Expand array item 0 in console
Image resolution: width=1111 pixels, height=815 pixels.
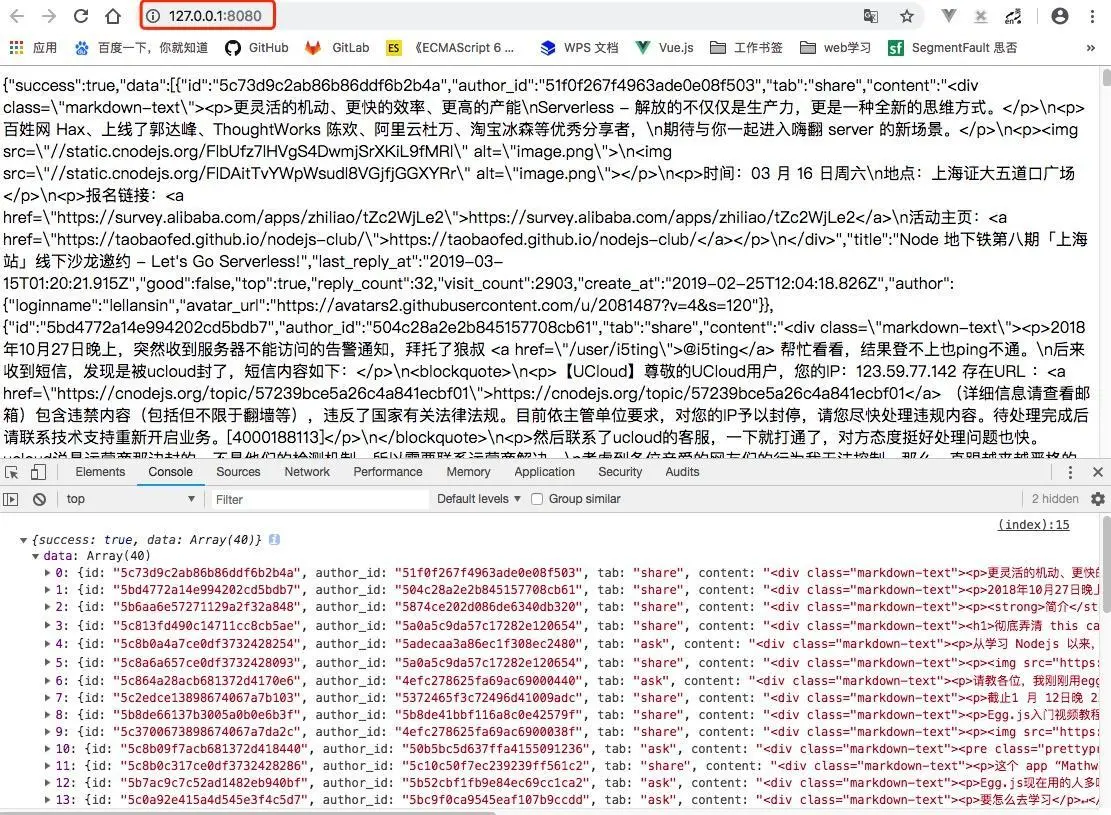(x=47, y=573)
